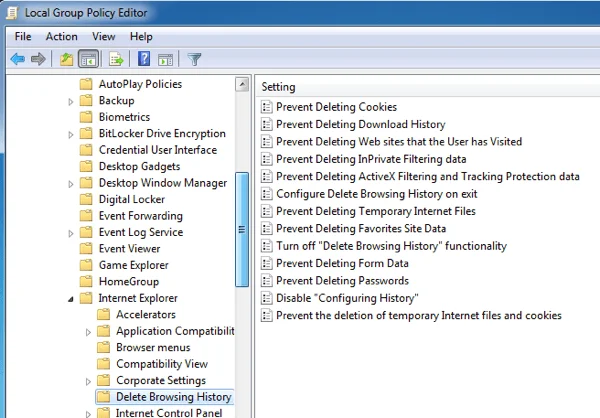This screenshot has height=418, width=600.
Task: Open the View menu
Action: [103, 37]
